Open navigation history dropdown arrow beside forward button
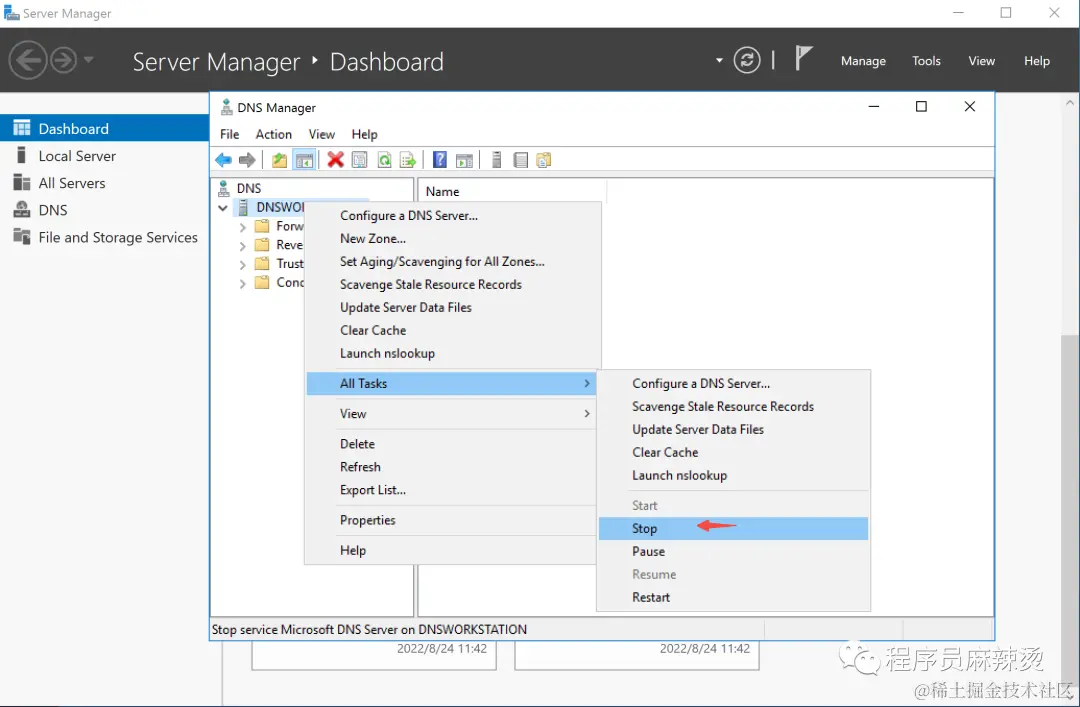The width and height of the screenshot is (1080, 707). click(x=88, y=60)
